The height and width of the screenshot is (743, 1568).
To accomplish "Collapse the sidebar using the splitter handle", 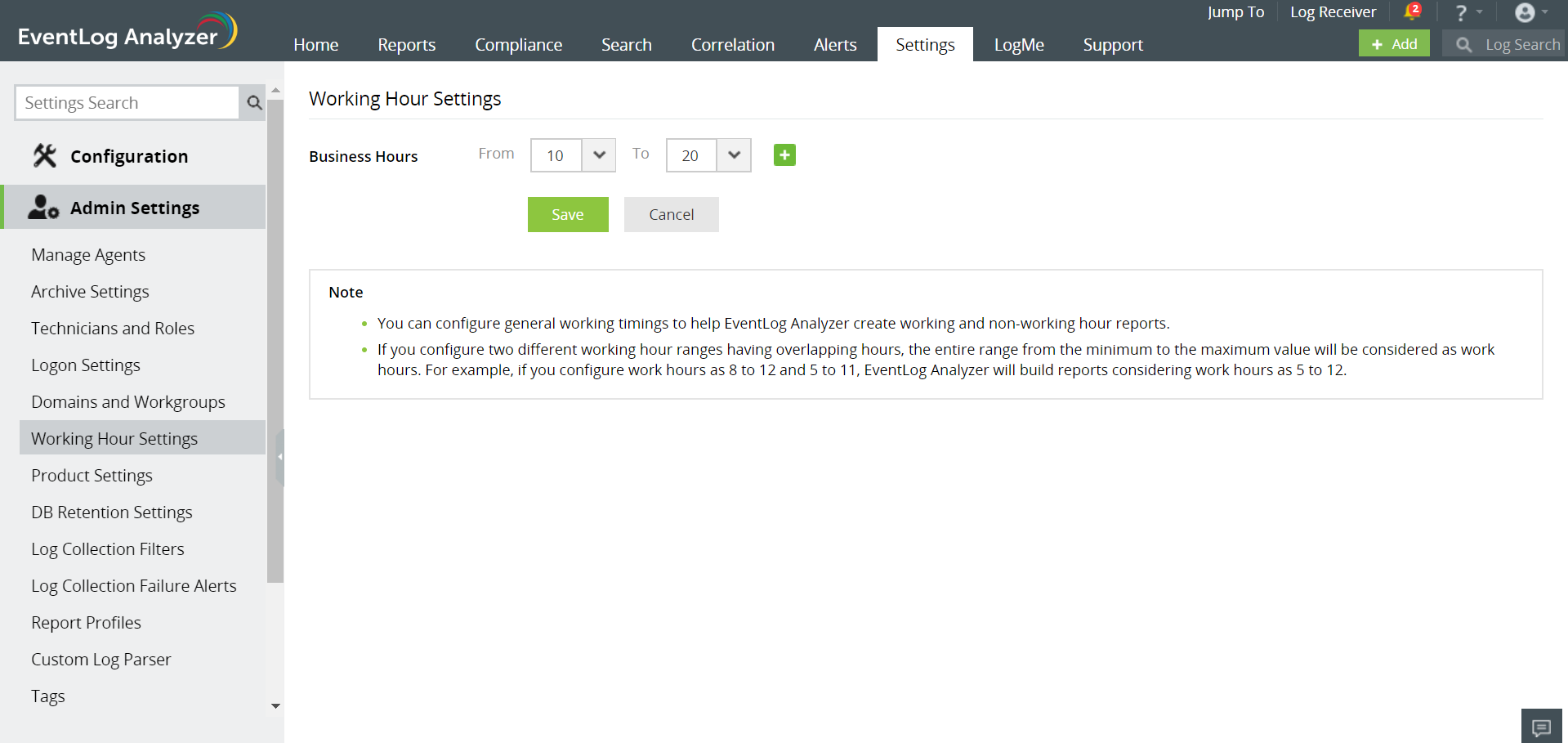I will click(279, 457).
